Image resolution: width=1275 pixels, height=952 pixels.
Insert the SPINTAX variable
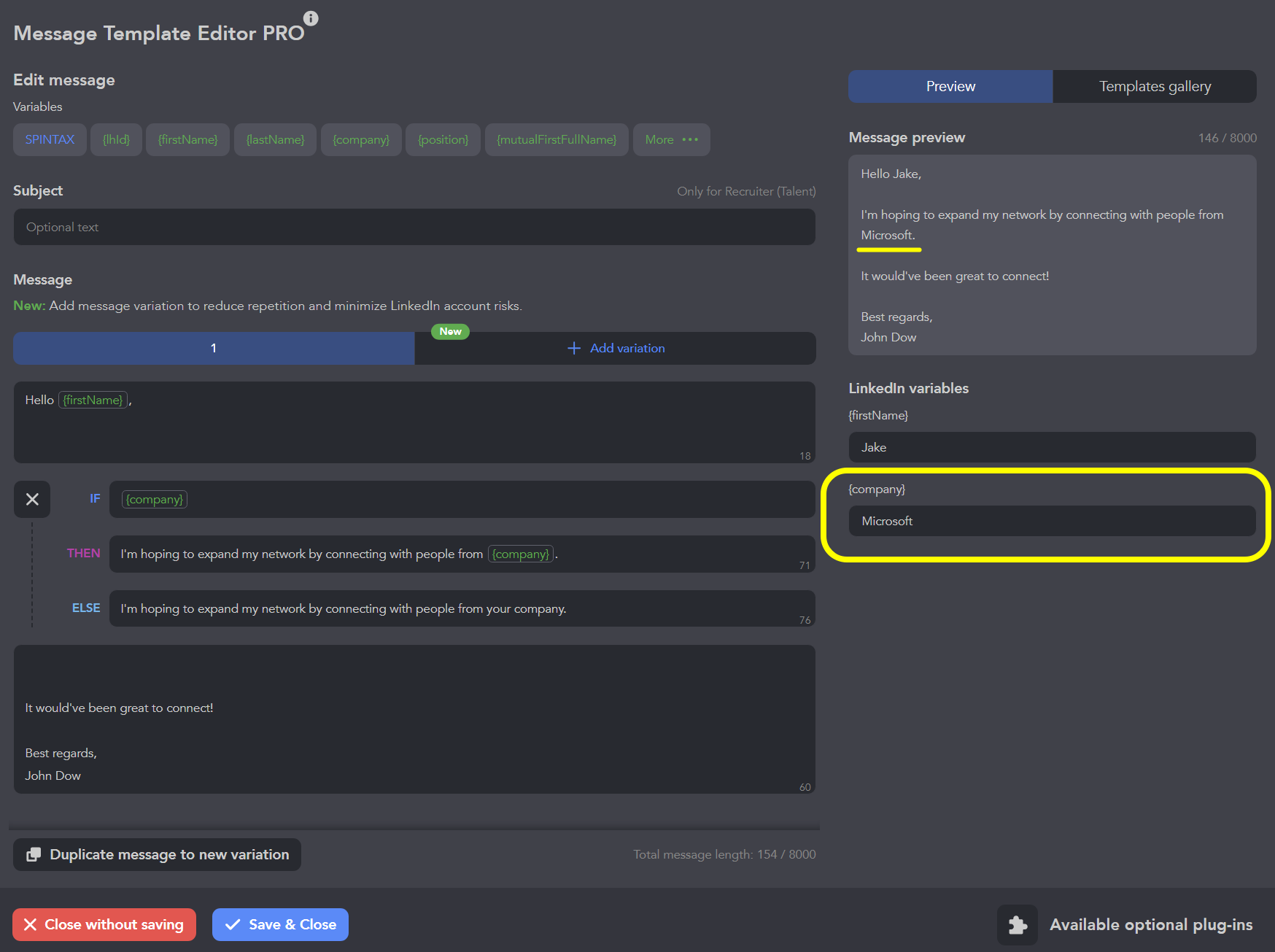click(50, 139)
